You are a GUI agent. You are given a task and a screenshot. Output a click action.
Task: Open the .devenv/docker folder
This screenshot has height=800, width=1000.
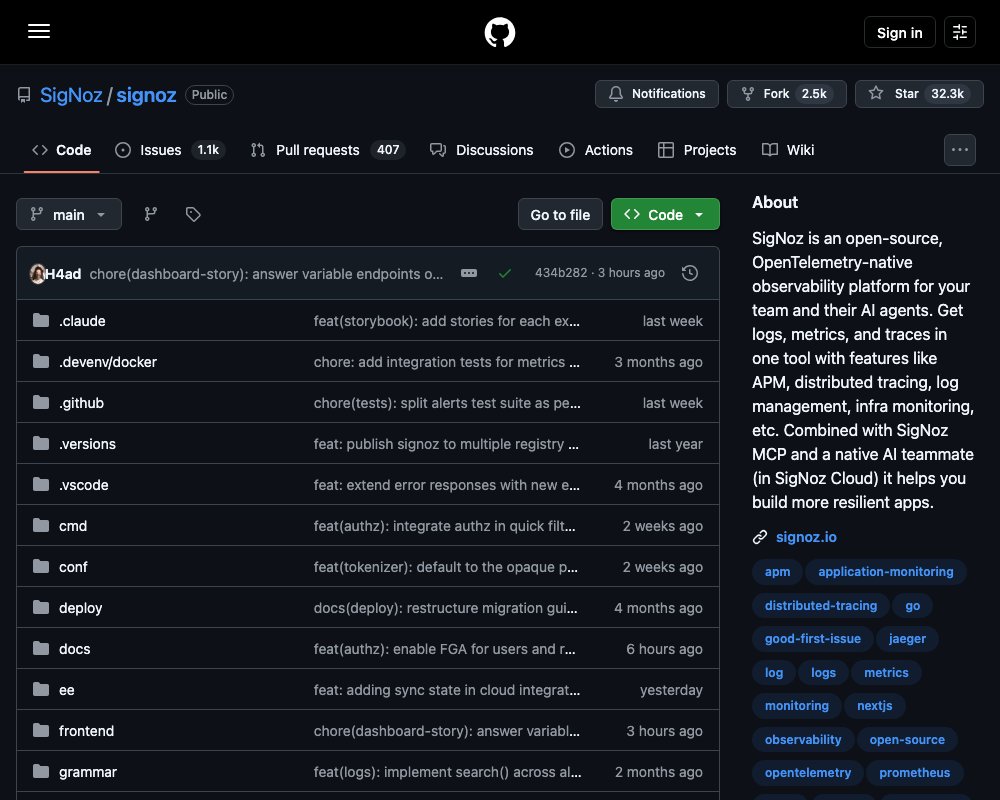click(108, 362)
